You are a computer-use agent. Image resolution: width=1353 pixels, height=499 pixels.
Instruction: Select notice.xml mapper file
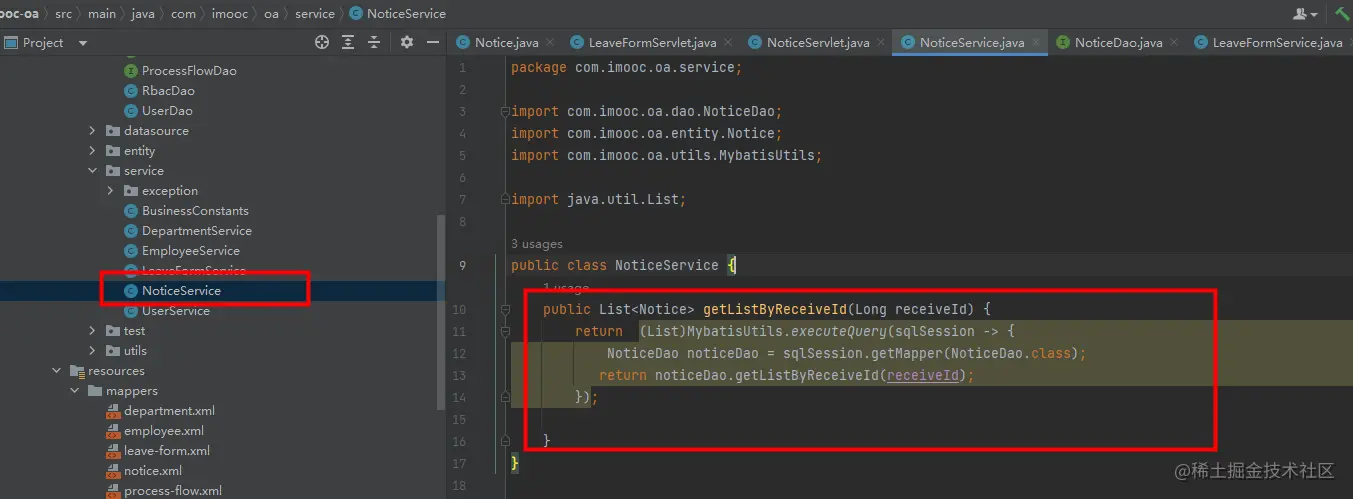point(153,471)
